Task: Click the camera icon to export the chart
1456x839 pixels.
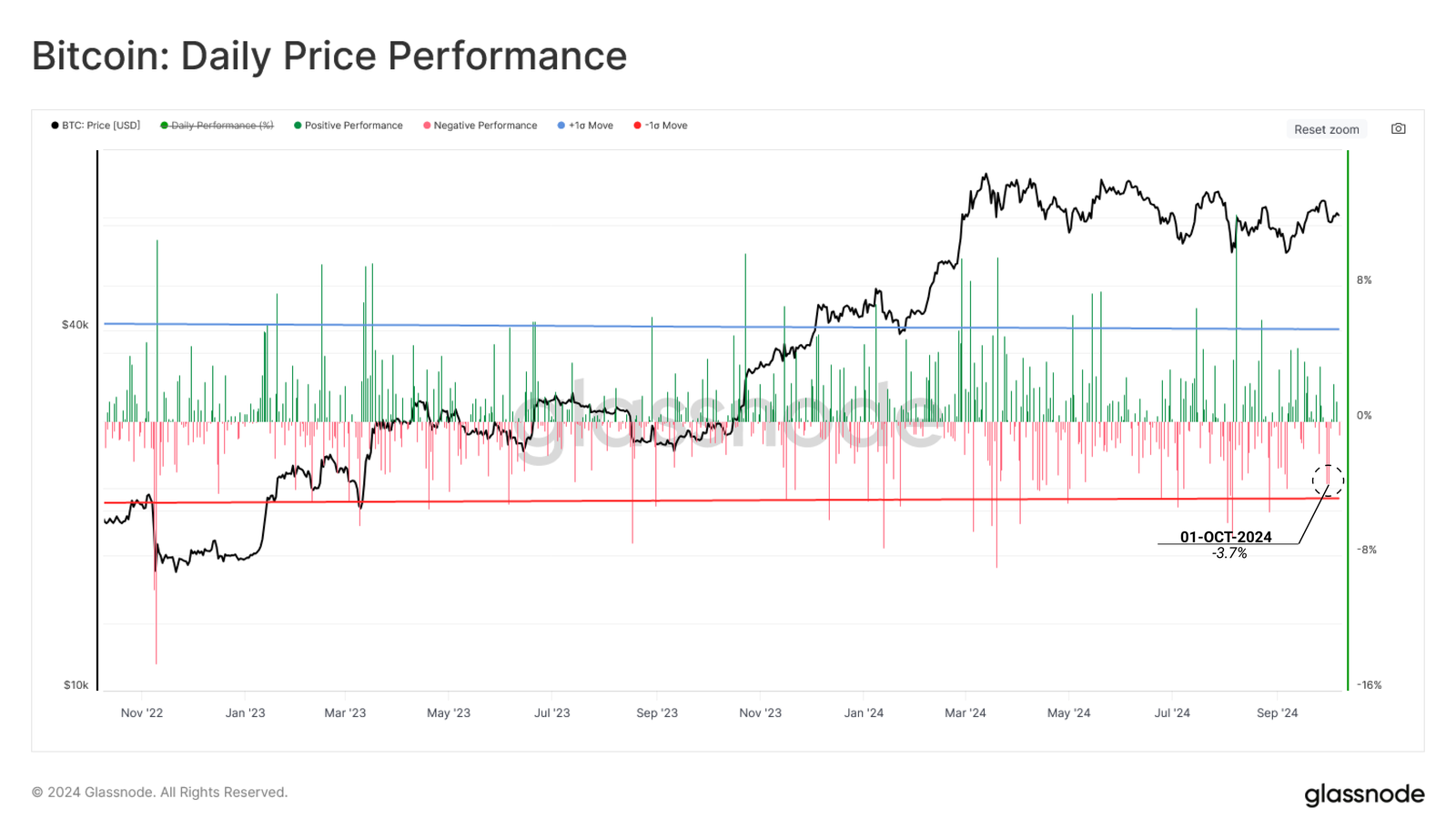Action: pyautogui.click(x=1399, y=128)
